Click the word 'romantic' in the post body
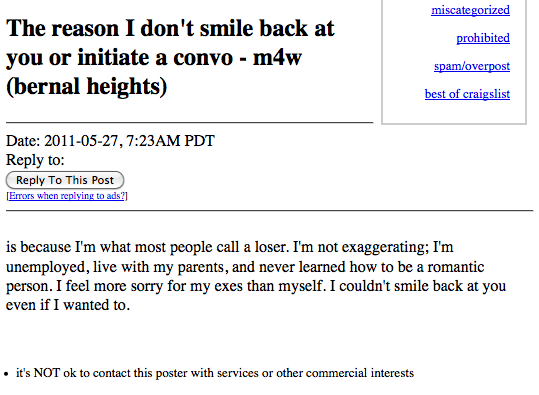The width and height of the screenshot is (539, 395). pyautogui.click(x=456, y=267)
